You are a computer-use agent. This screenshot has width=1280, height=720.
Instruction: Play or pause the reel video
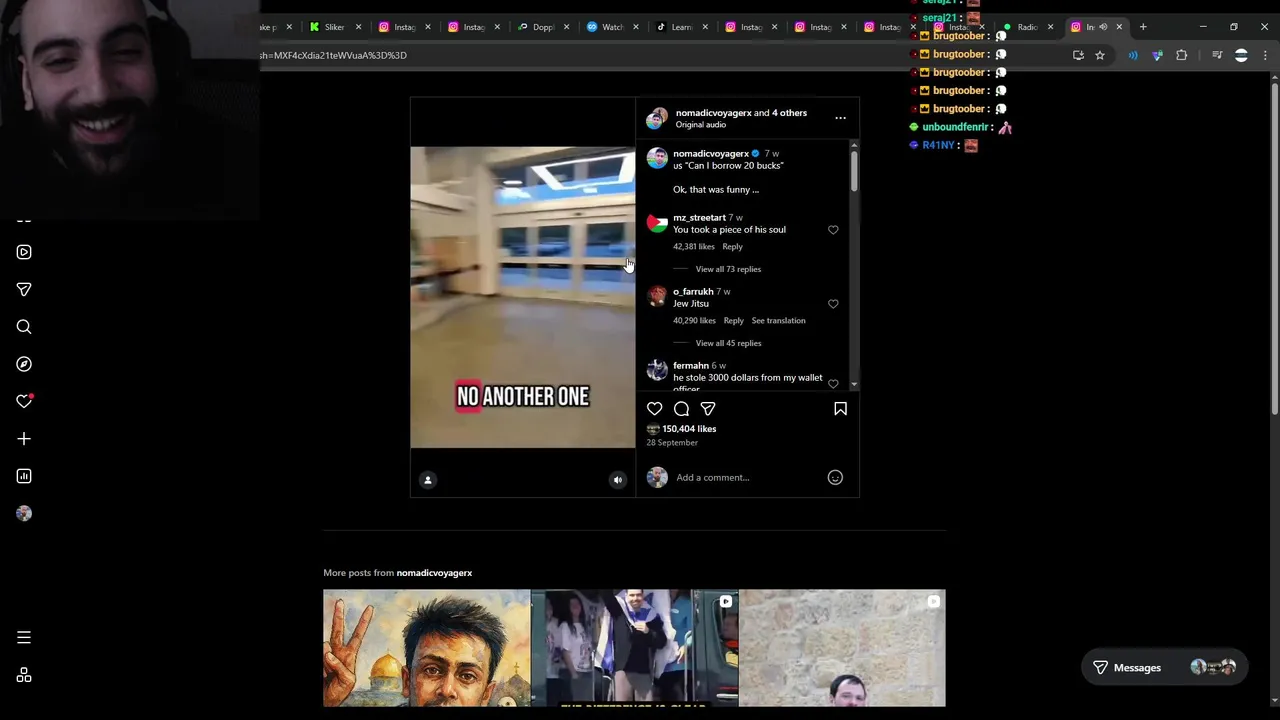(x=522, y=297)
